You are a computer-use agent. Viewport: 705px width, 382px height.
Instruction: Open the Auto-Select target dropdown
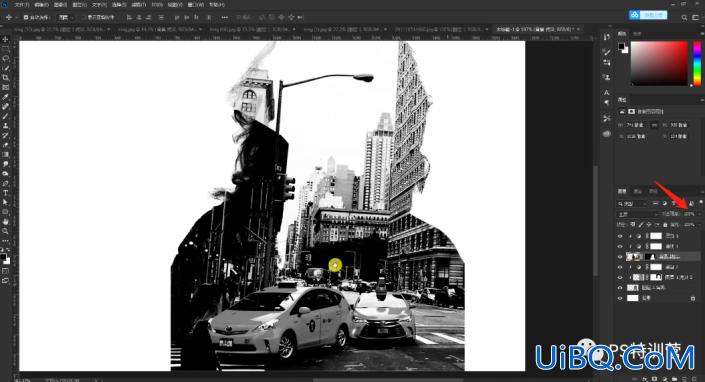pyautogui.click(x=66, y=17)
